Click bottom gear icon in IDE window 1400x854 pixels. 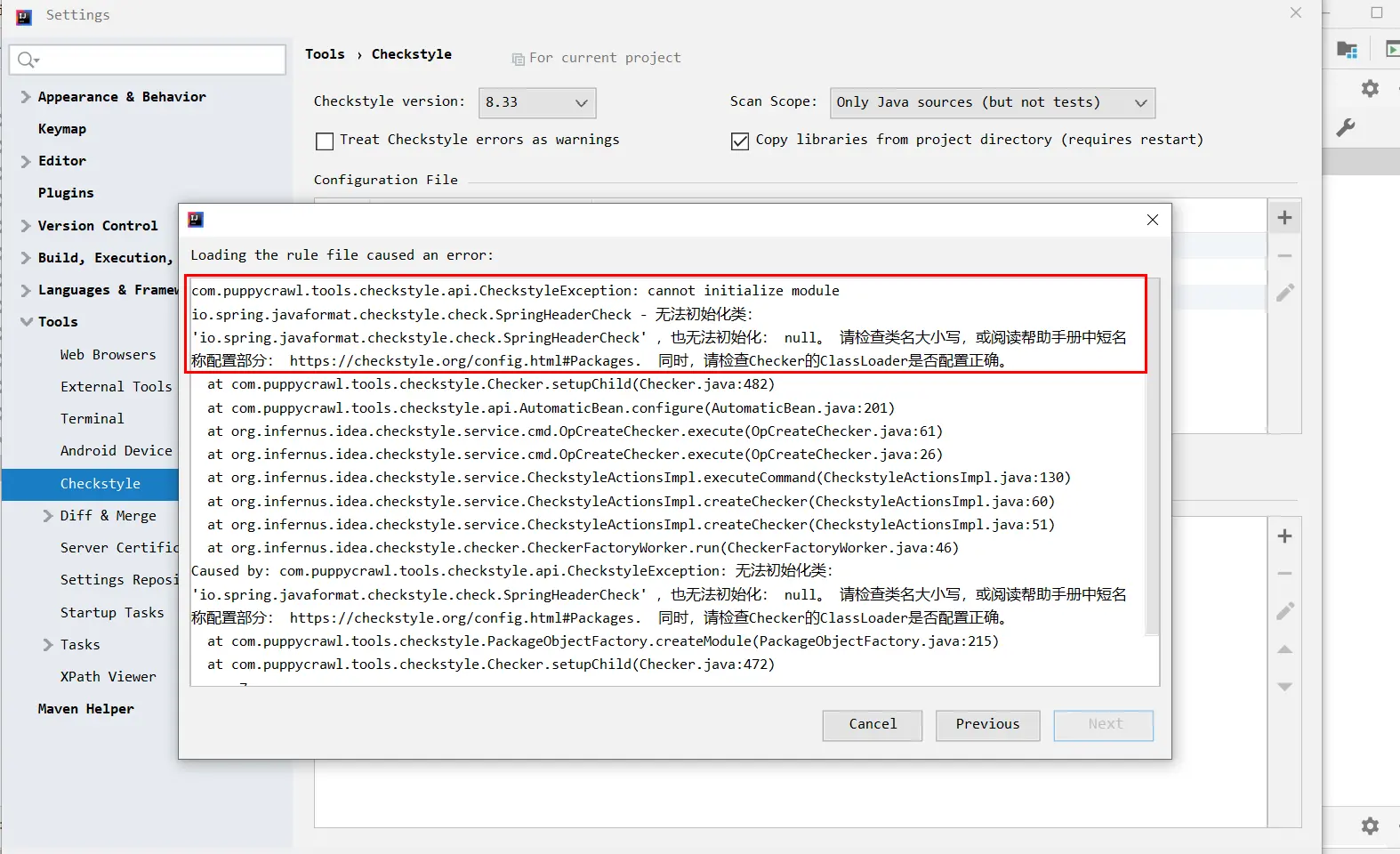tap(1370, 826)
